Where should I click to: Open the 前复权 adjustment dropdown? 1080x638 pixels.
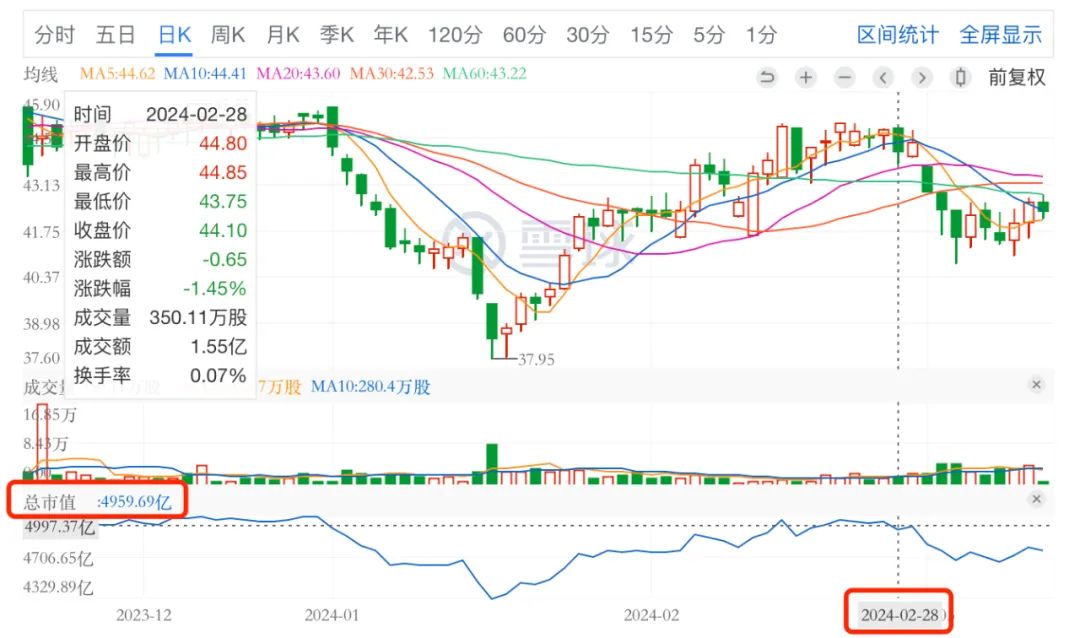coord(1017,77)
